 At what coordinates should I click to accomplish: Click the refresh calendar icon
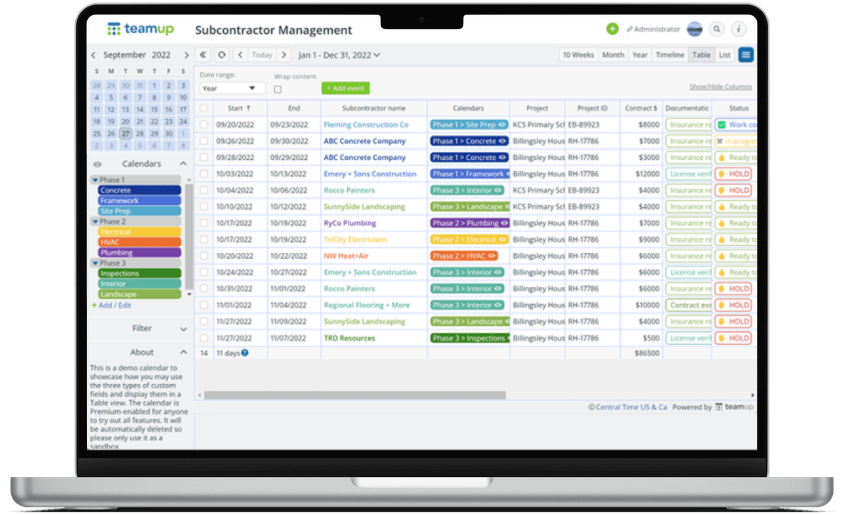point(221,55)
